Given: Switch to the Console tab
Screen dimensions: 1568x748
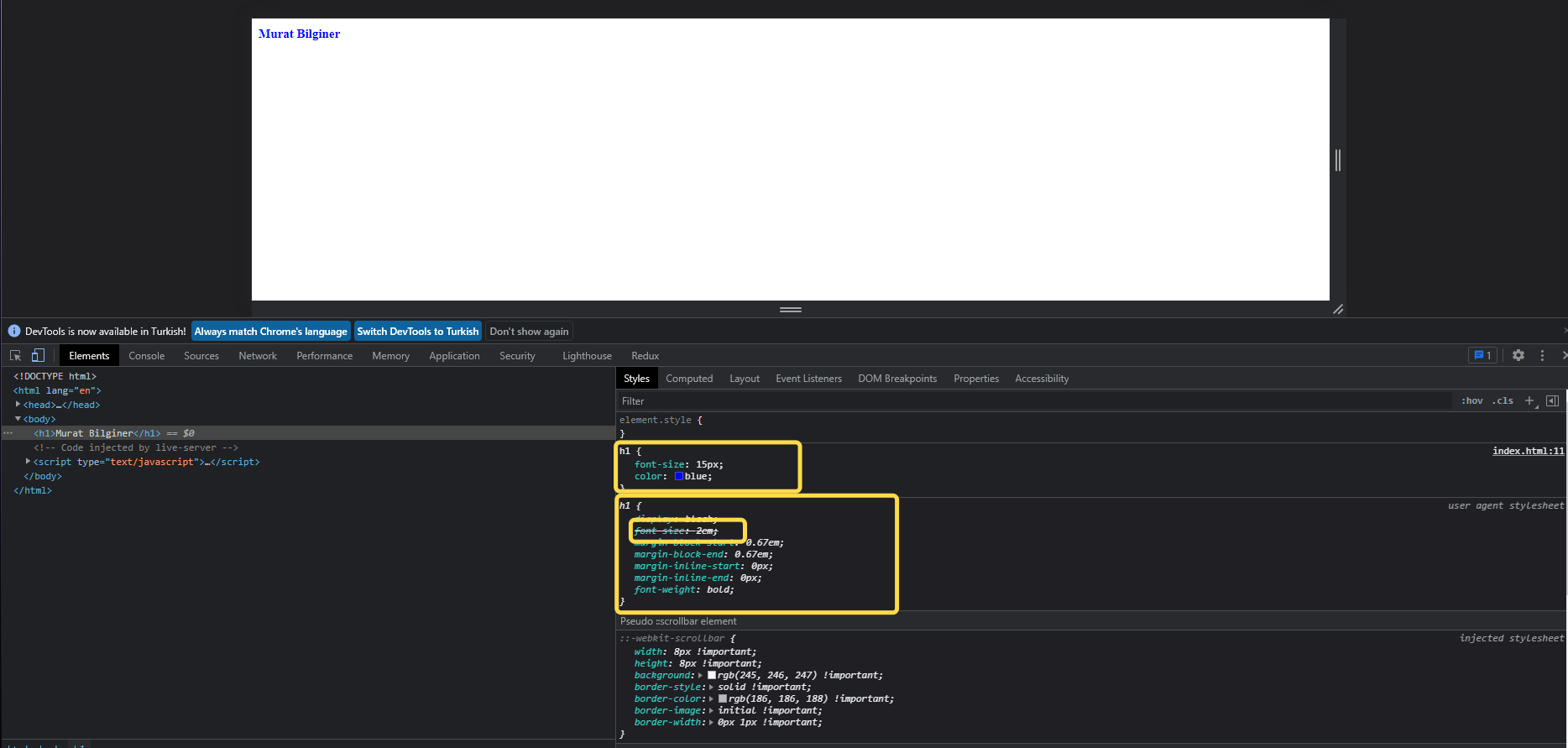Looking at the screenshot, I should [x=146, y=356].
